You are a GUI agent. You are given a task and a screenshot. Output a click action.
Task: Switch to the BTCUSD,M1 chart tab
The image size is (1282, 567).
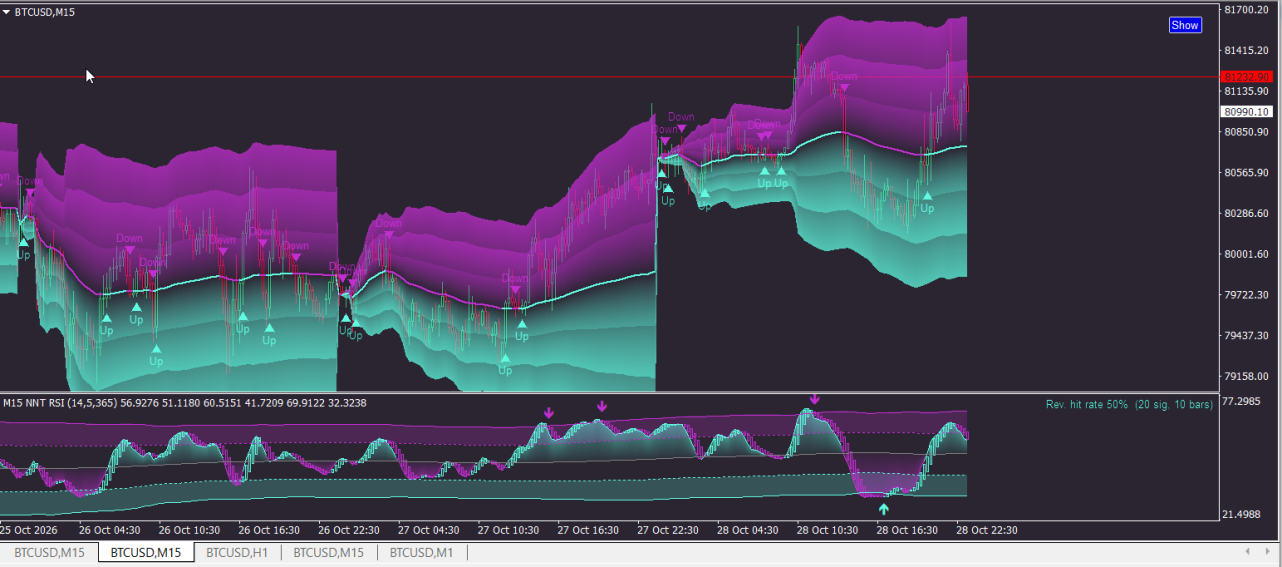(x=421, y=552)
